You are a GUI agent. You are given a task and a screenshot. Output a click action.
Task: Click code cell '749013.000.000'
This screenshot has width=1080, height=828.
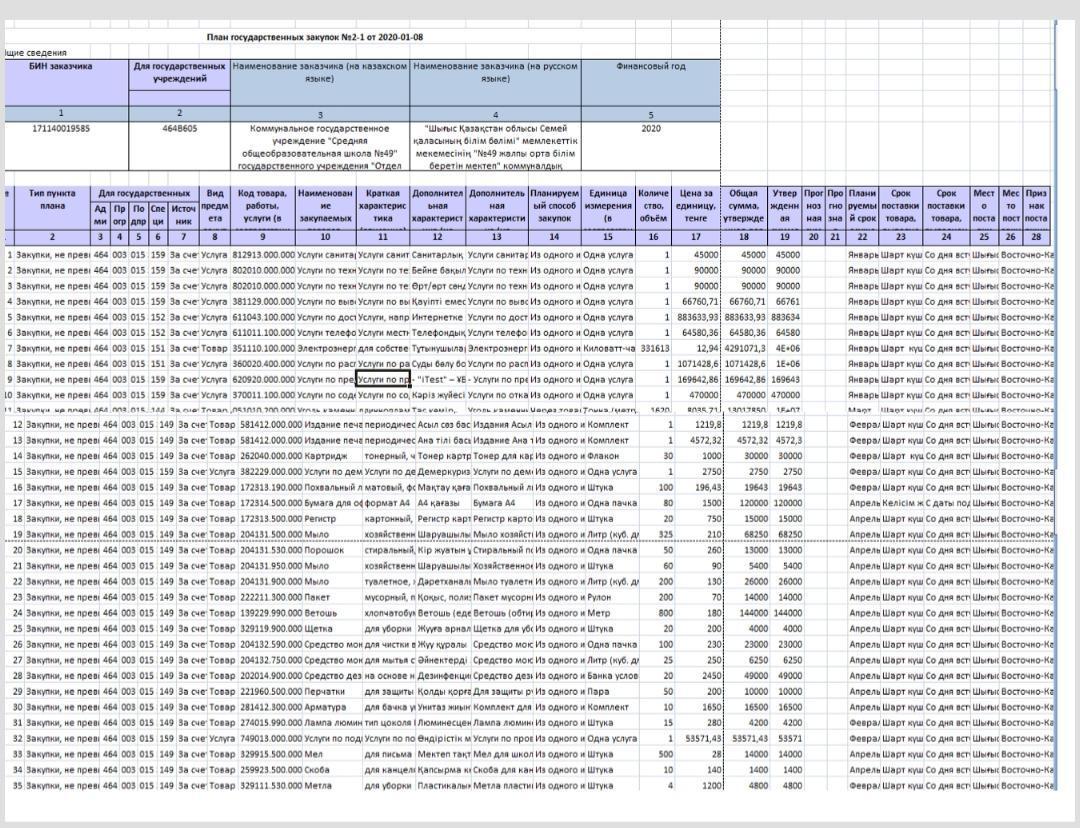point(271,738)
